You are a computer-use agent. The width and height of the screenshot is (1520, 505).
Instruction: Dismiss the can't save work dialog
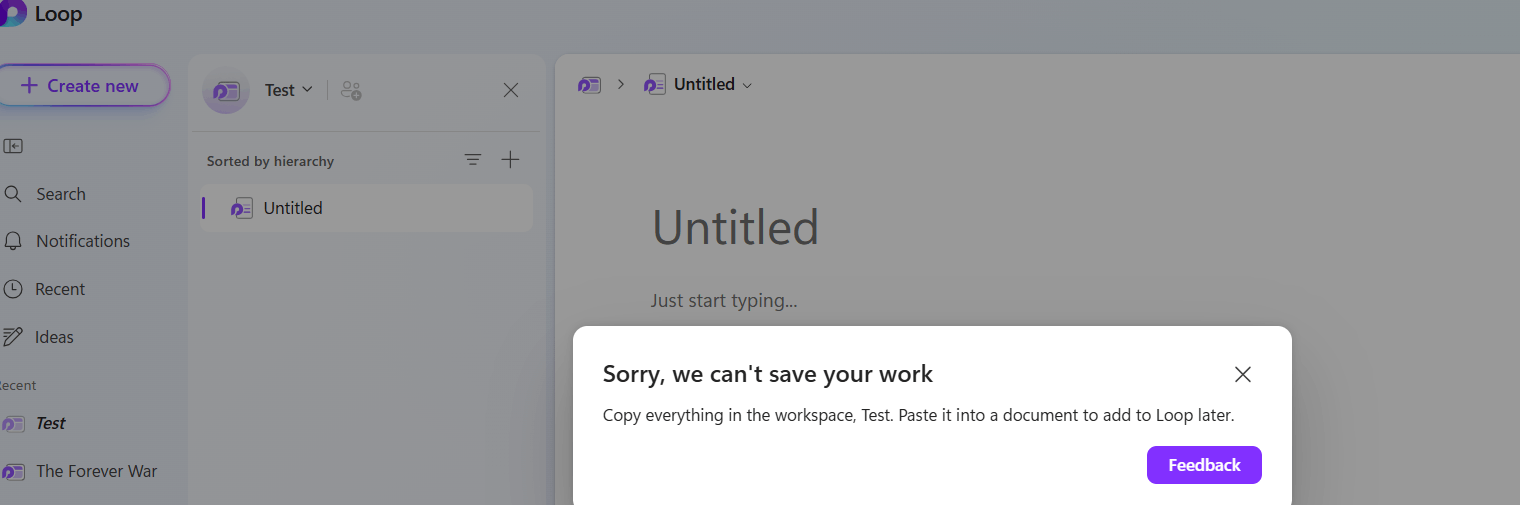pos(1243,375)
